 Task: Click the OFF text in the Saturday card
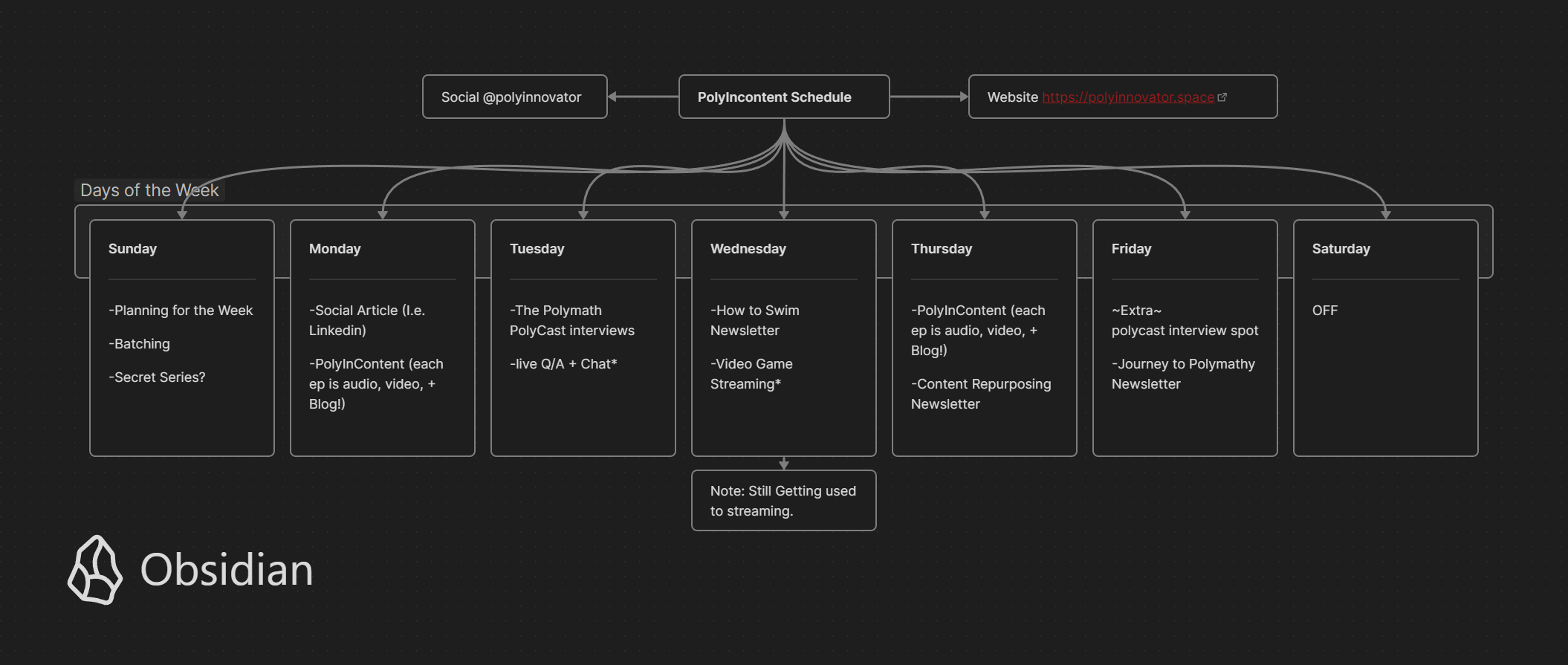[1324, 311]
